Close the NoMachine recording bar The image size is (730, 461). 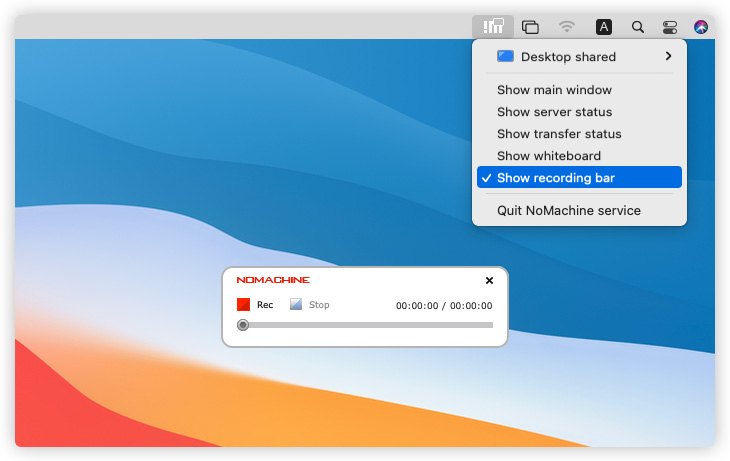[489, 281]
